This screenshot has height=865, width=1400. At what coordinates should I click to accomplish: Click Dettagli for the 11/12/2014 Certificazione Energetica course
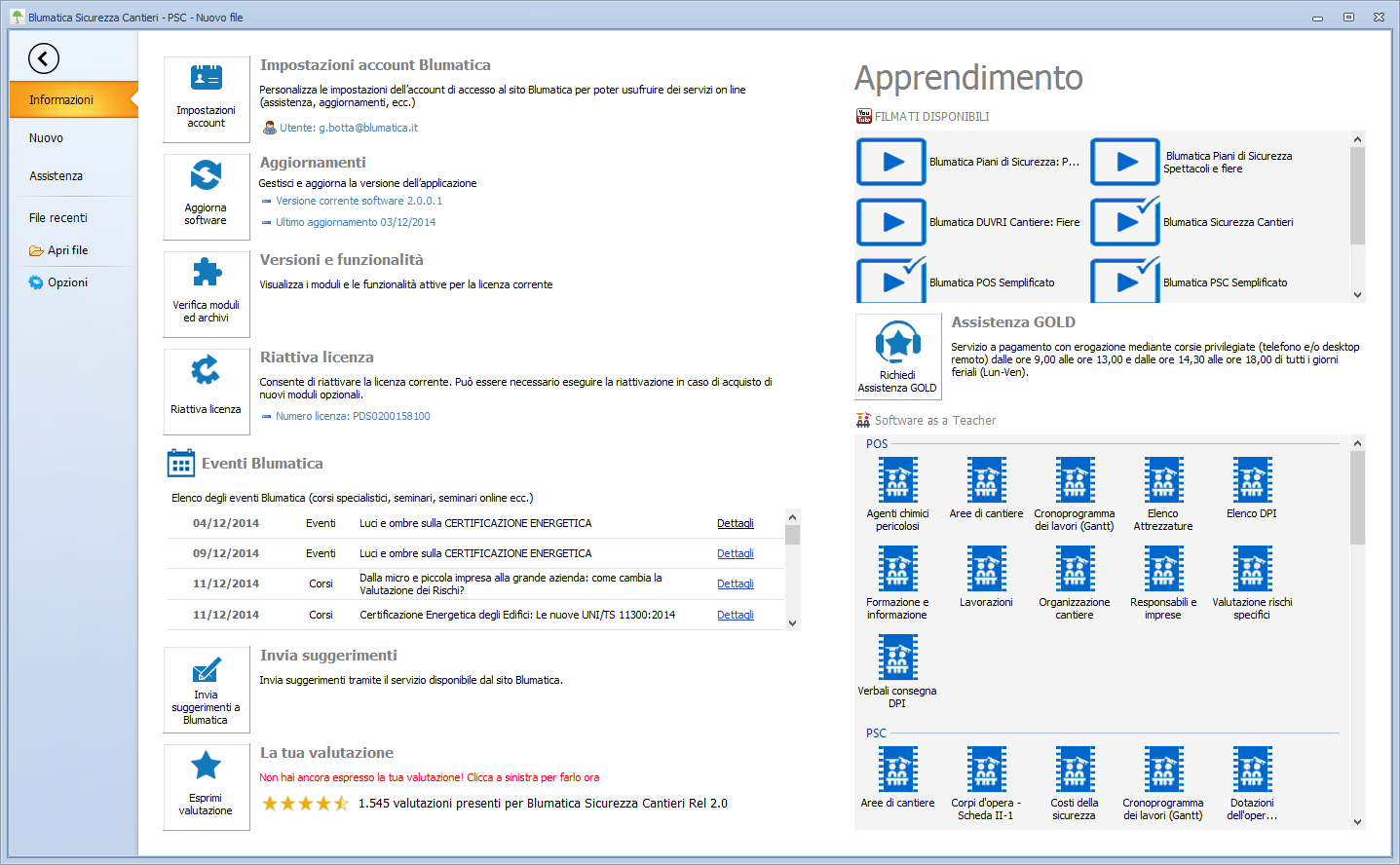coord(735,615)
